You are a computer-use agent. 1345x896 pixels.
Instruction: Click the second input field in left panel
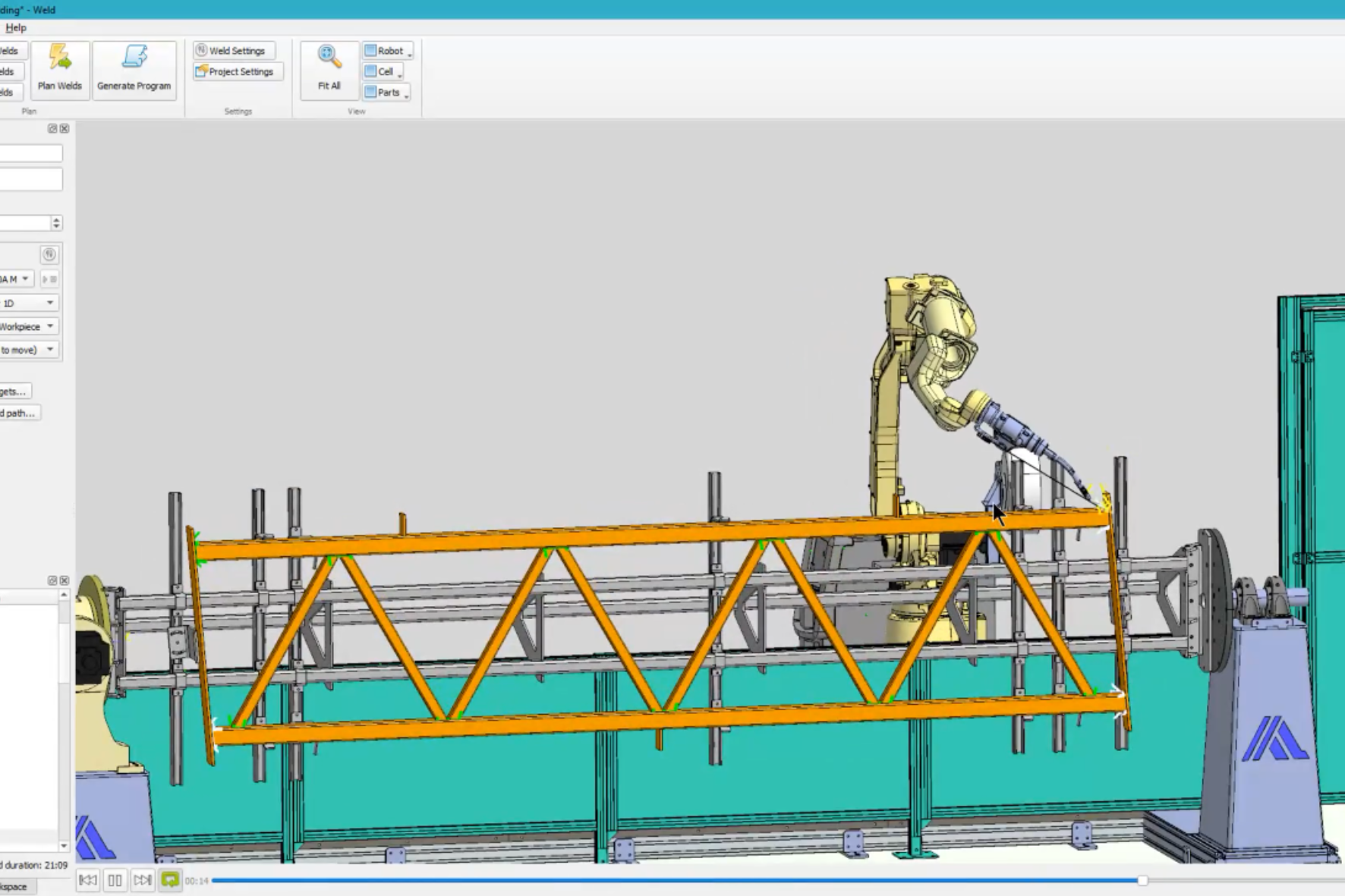pos(31,180)
